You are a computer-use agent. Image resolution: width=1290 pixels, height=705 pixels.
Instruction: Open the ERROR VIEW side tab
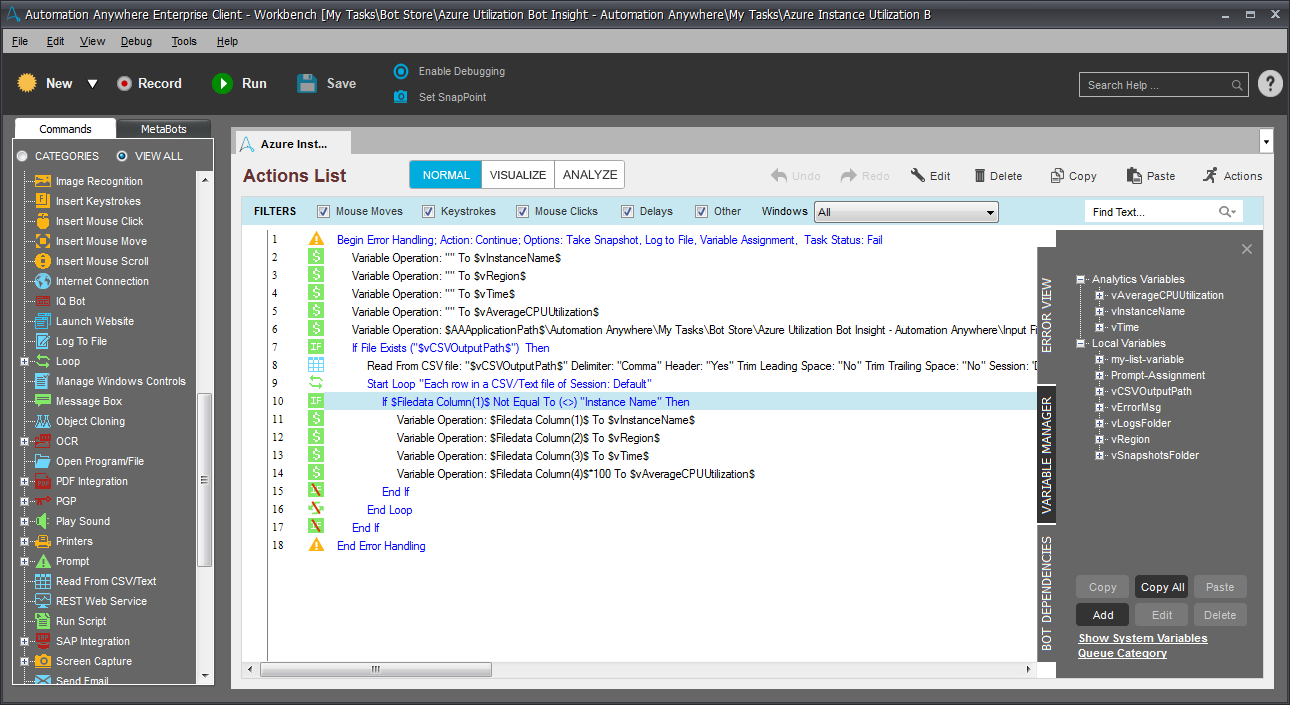[x=1047, y=315]
